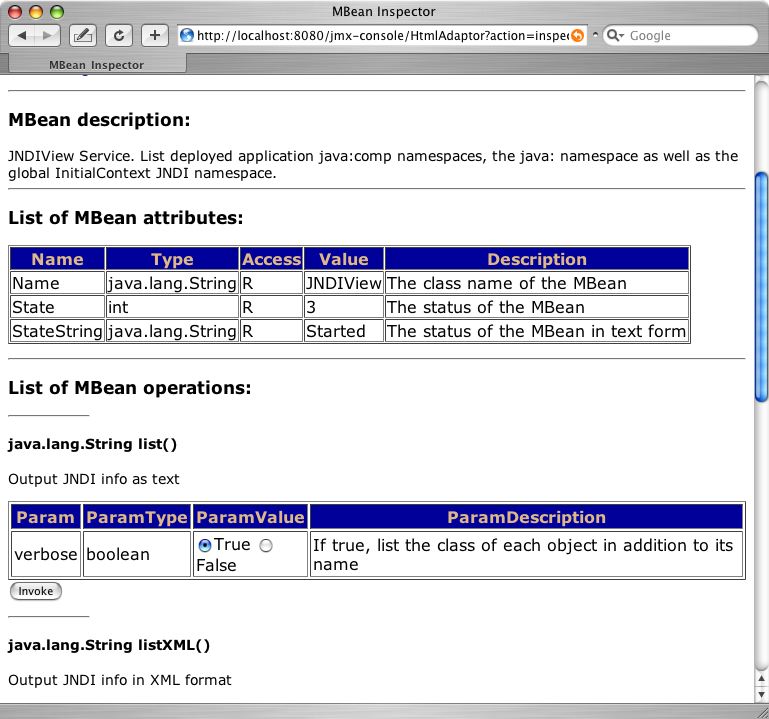769x719 pixels.
Task: Focus the Google search field
Action: coord(680,35)
